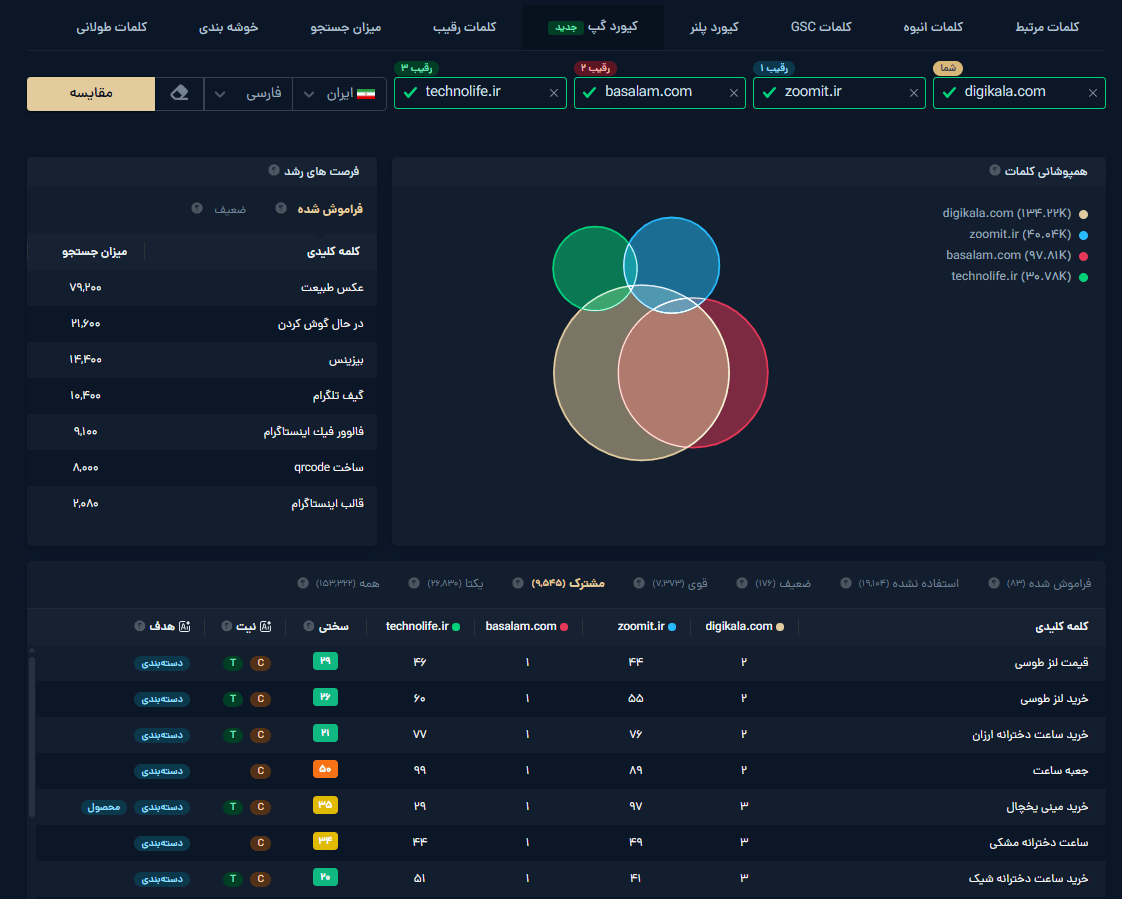Image resolution: width=1122 pixels, height=899 pixels.
Task: Select ضعیف tab in growth opportunities
Action: pyautogui.click(x=230, y=209)
